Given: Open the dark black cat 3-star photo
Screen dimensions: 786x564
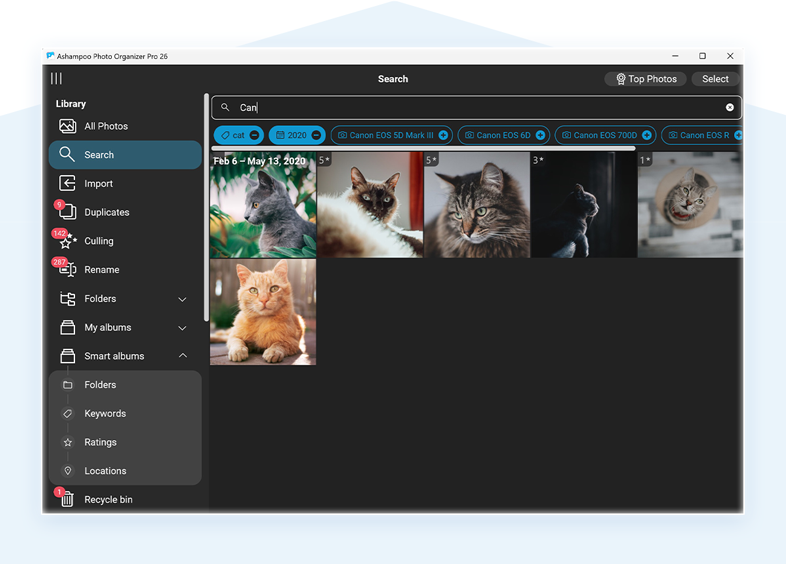Looking at the screenshot, I should (584, 205).
